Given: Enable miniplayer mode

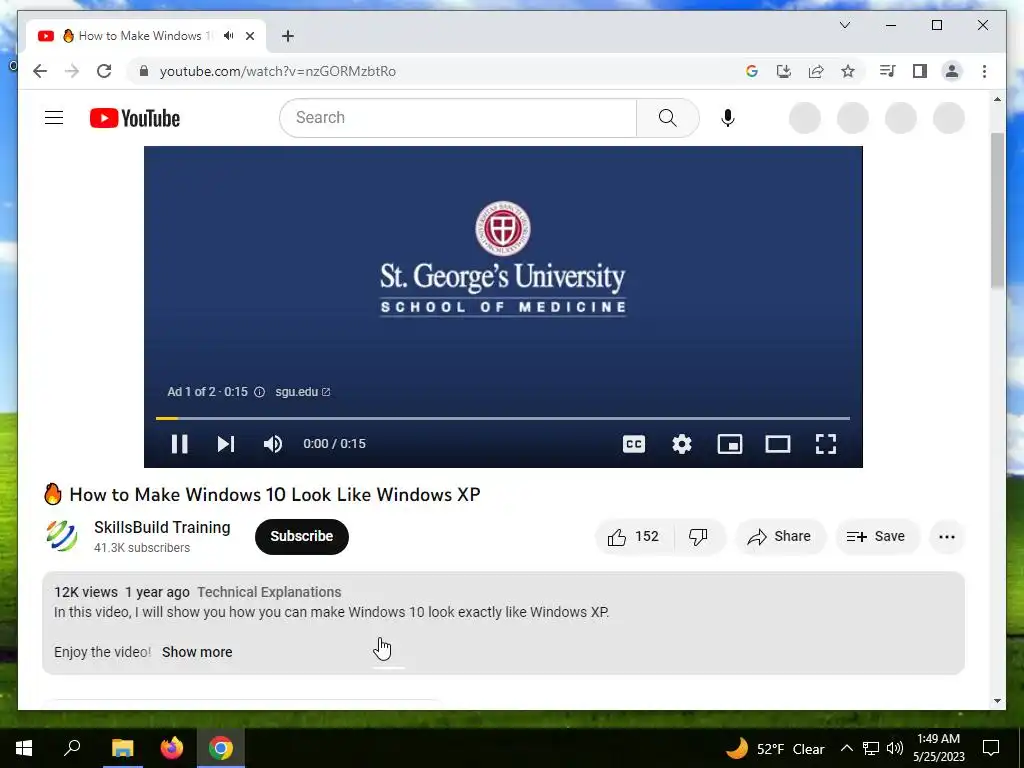Looking at the screenshot, I should pyautogui.click(x=729, y=444).
